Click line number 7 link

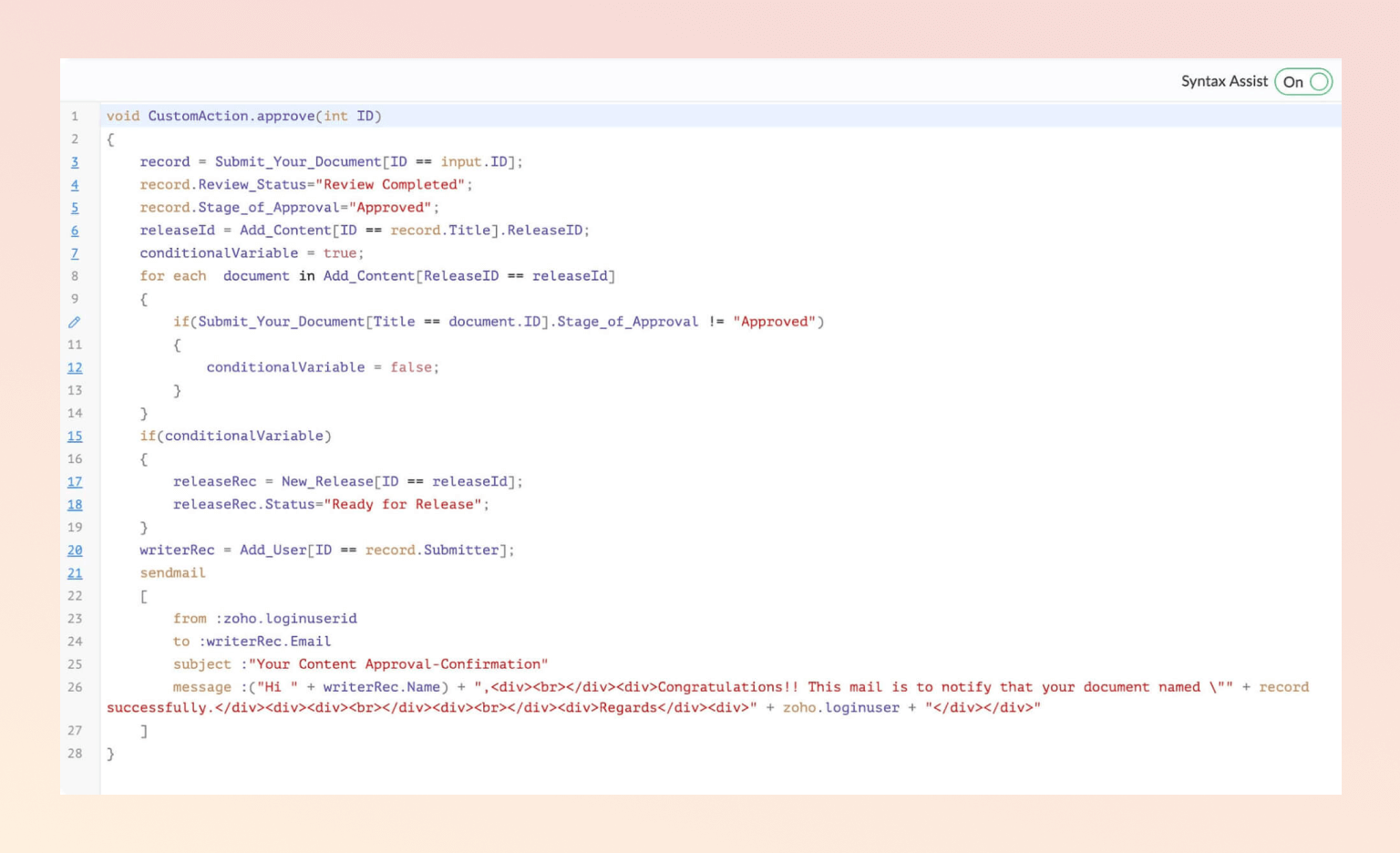75,253
